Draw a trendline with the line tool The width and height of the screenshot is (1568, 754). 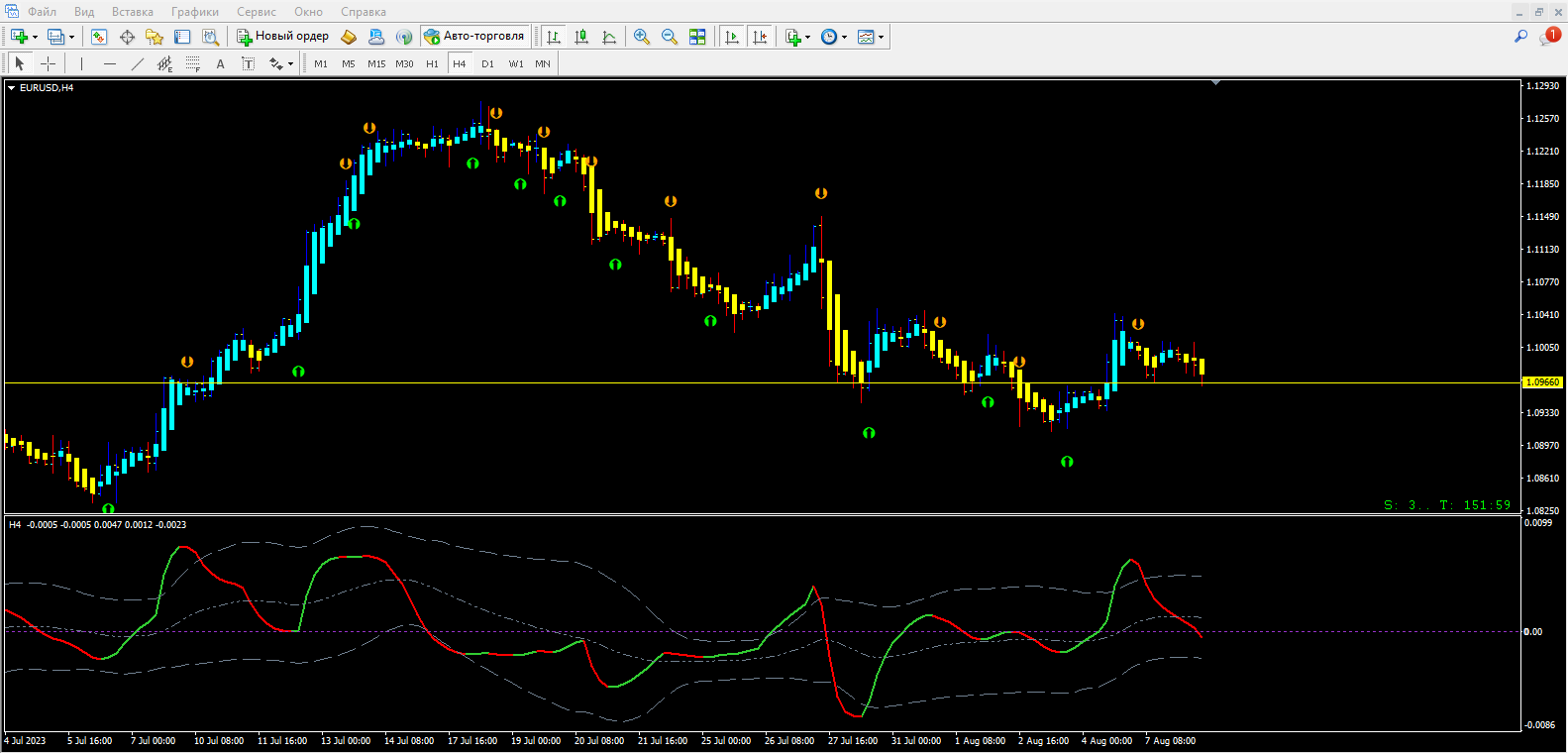138,63
